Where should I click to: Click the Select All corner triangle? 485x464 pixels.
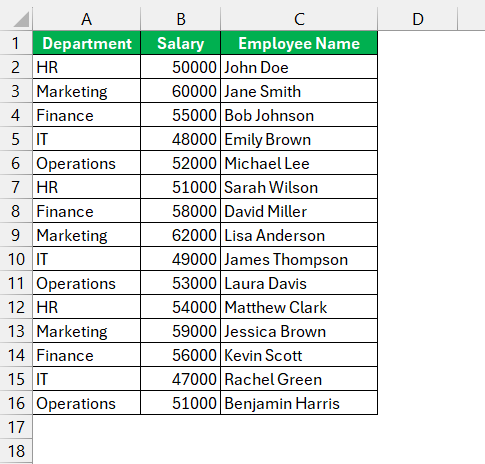(21, 19)
